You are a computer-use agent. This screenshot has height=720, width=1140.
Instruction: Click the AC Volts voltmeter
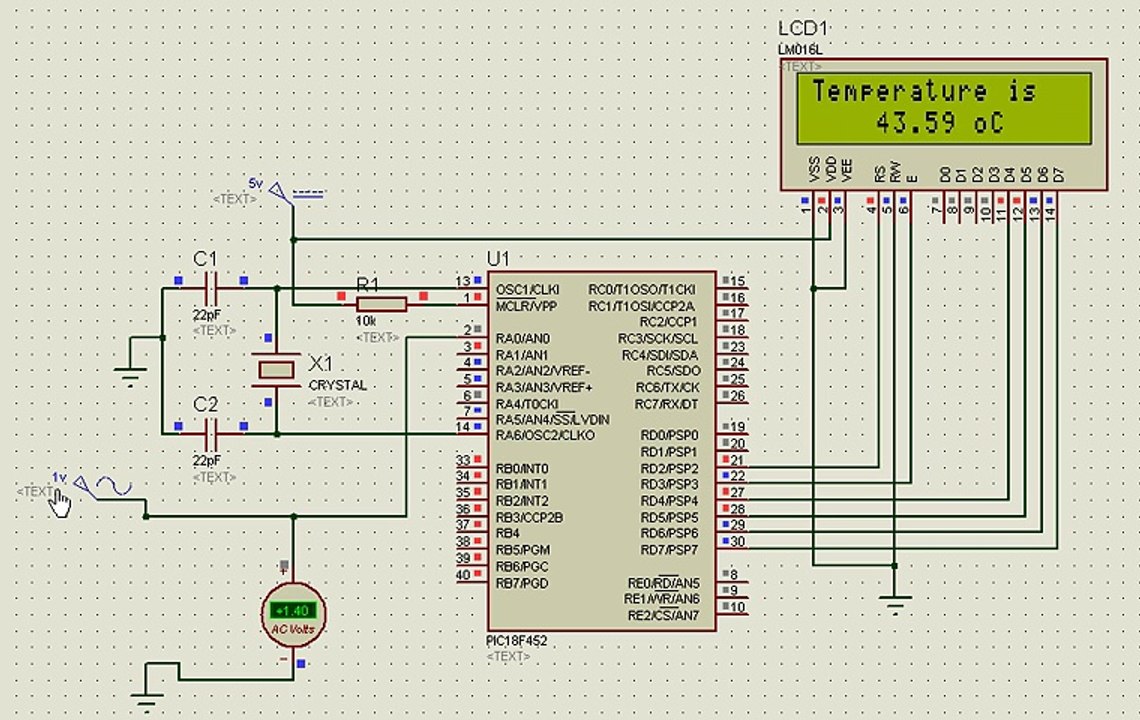[x=293, y=615]
